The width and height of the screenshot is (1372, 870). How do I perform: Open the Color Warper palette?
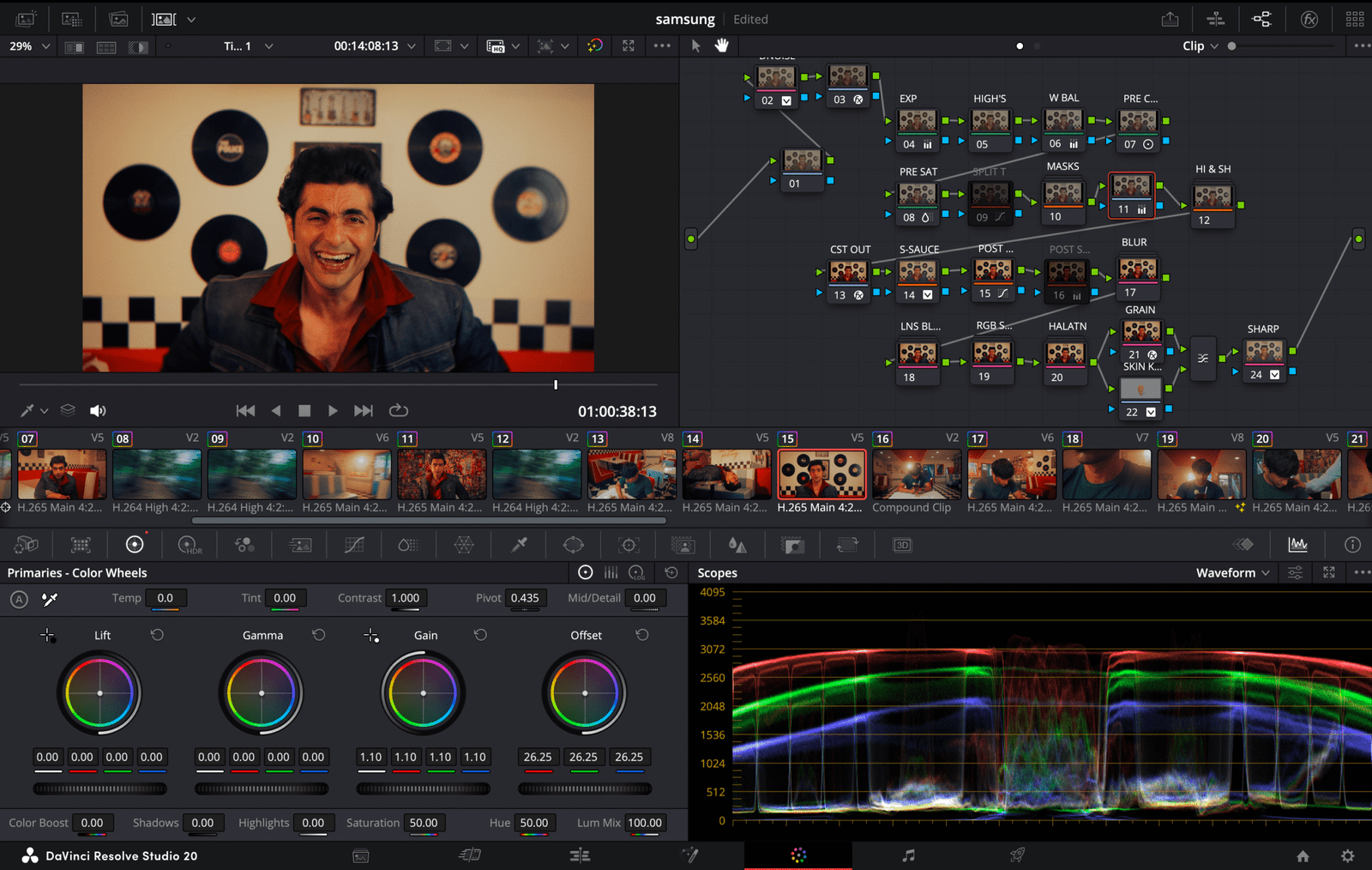pos(463,545)
